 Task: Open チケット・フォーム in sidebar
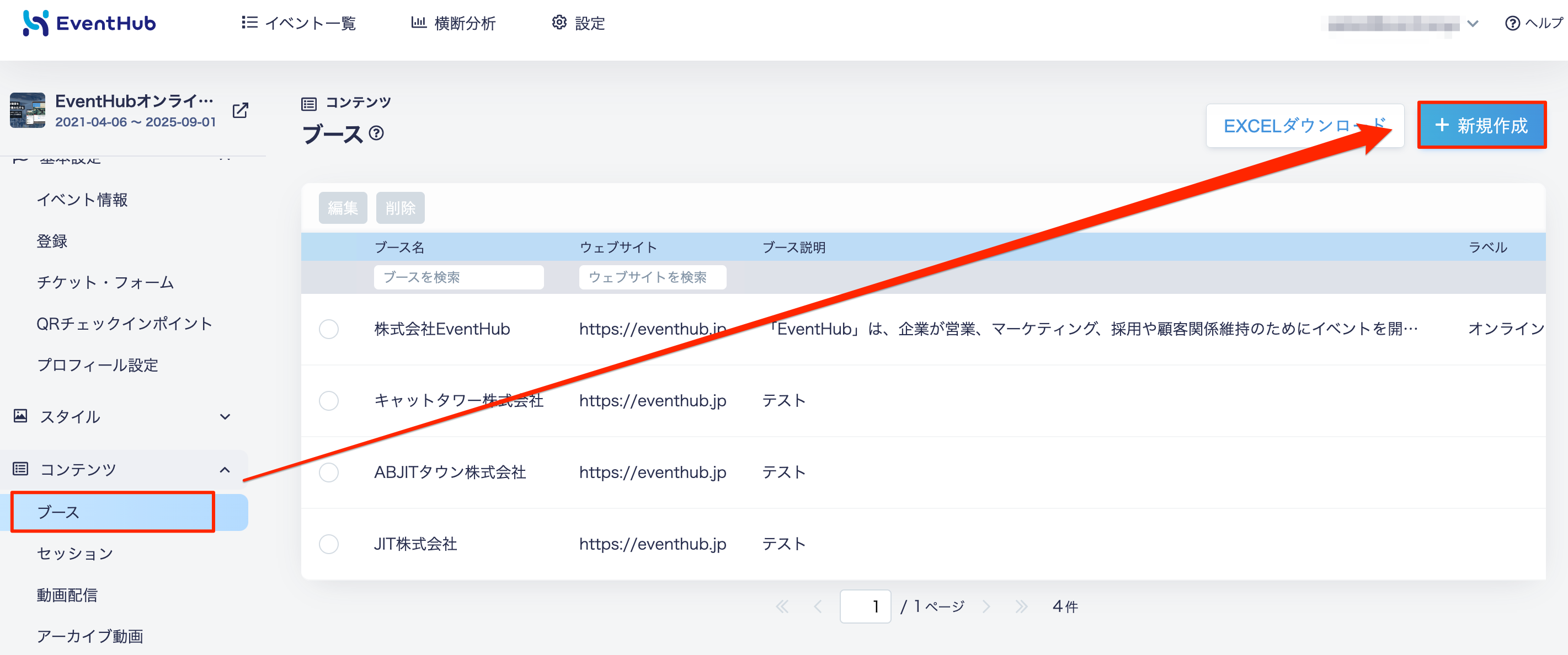click(x=105, y=282)
